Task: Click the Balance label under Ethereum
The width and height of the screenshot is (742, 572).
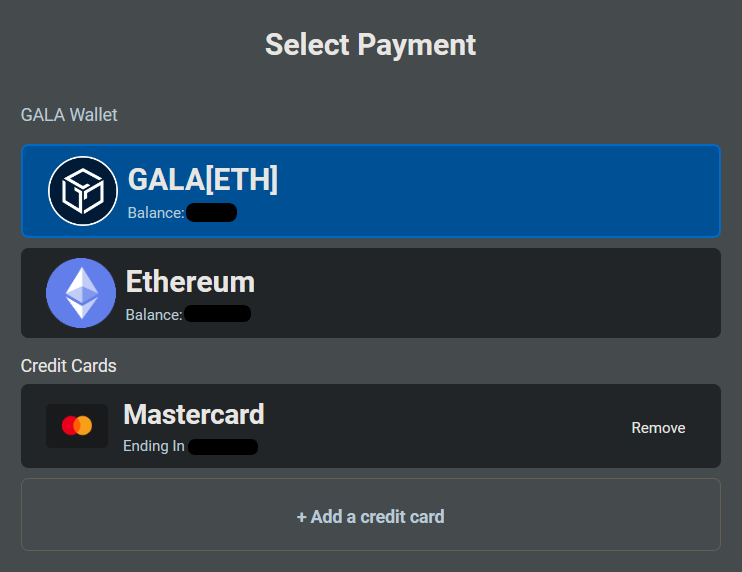Action: pos(154,315)
